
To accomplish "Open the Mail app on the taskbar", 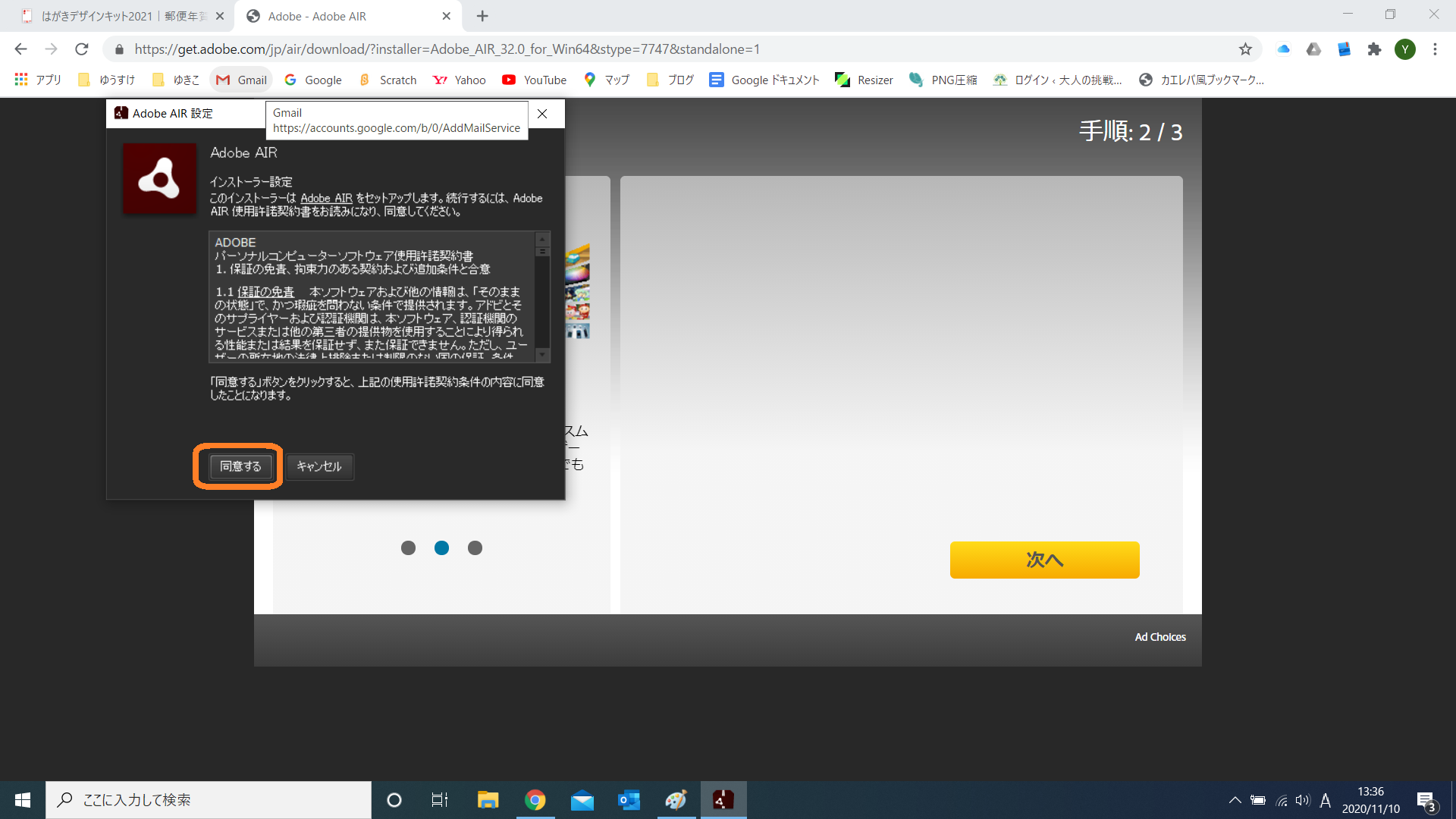I will [582, 800].
